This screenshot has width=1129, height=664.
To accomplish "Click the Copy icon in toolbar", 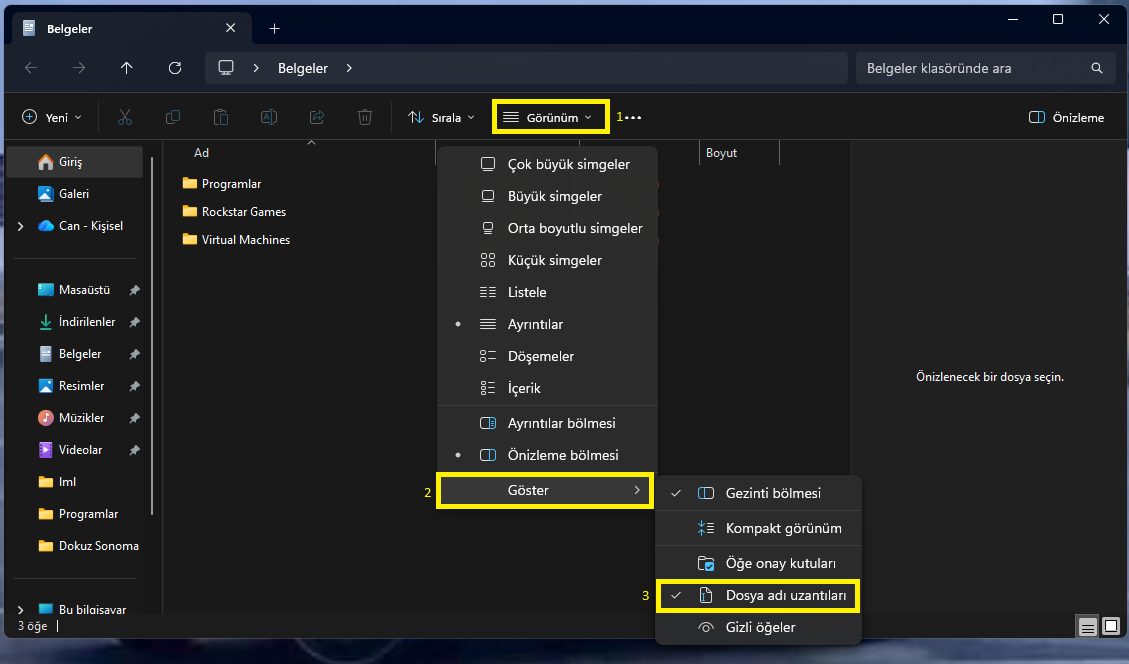I will pos(173,117).
